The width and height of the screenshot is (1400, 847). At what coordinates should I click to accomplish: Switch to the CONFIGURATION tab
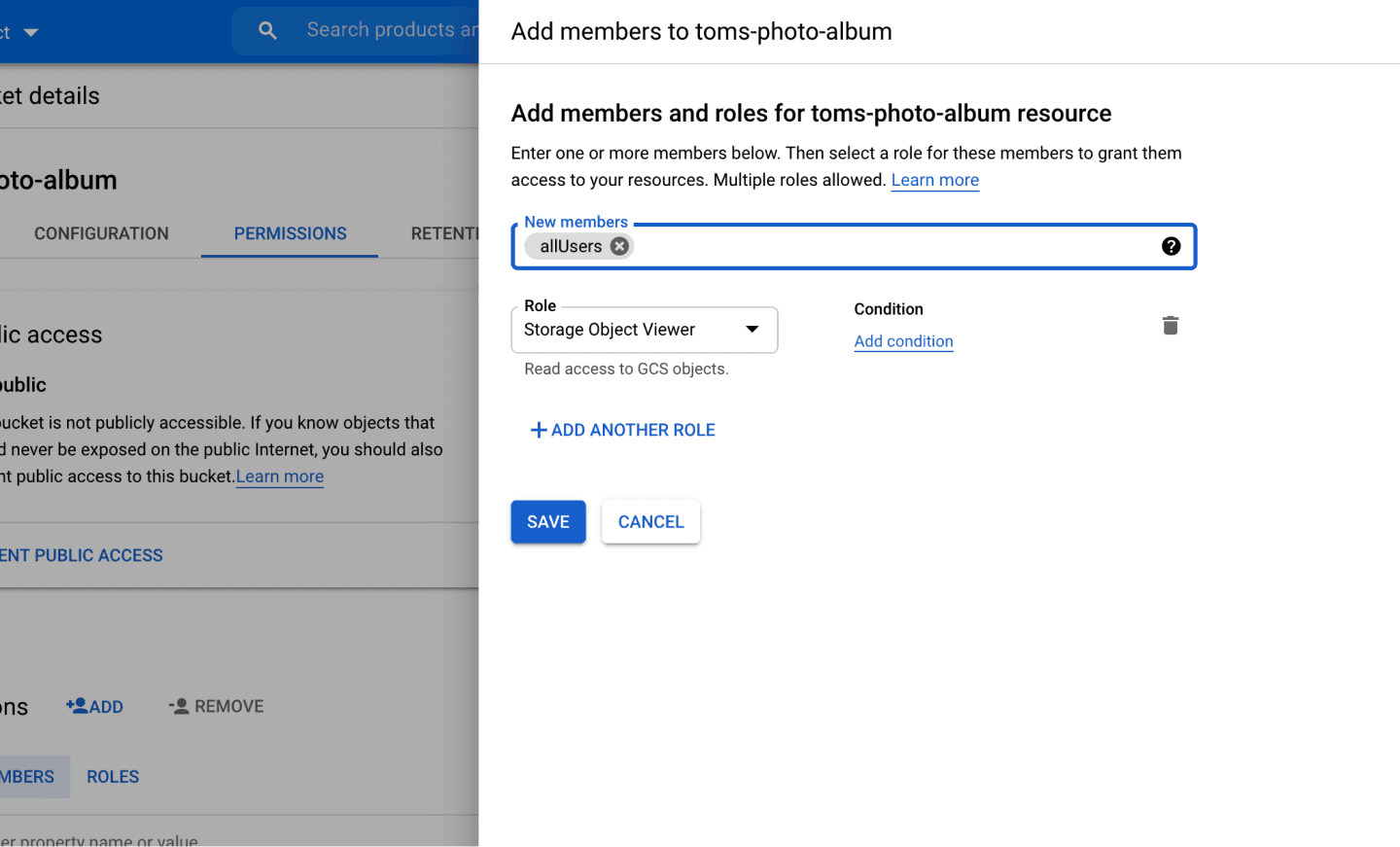click(101, 233)
